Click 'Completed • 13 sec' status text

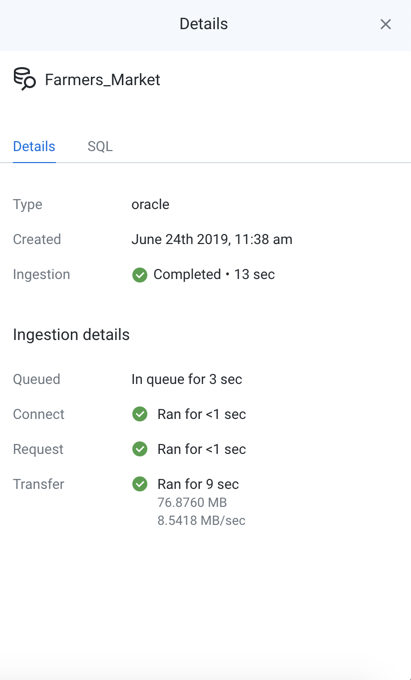click(214, 275)
